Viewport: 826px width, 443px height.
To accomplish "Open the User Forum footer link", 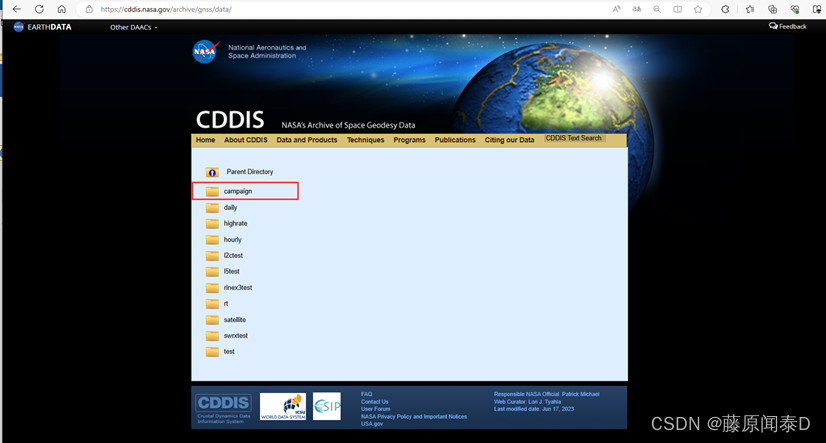I will coord(376,409).
